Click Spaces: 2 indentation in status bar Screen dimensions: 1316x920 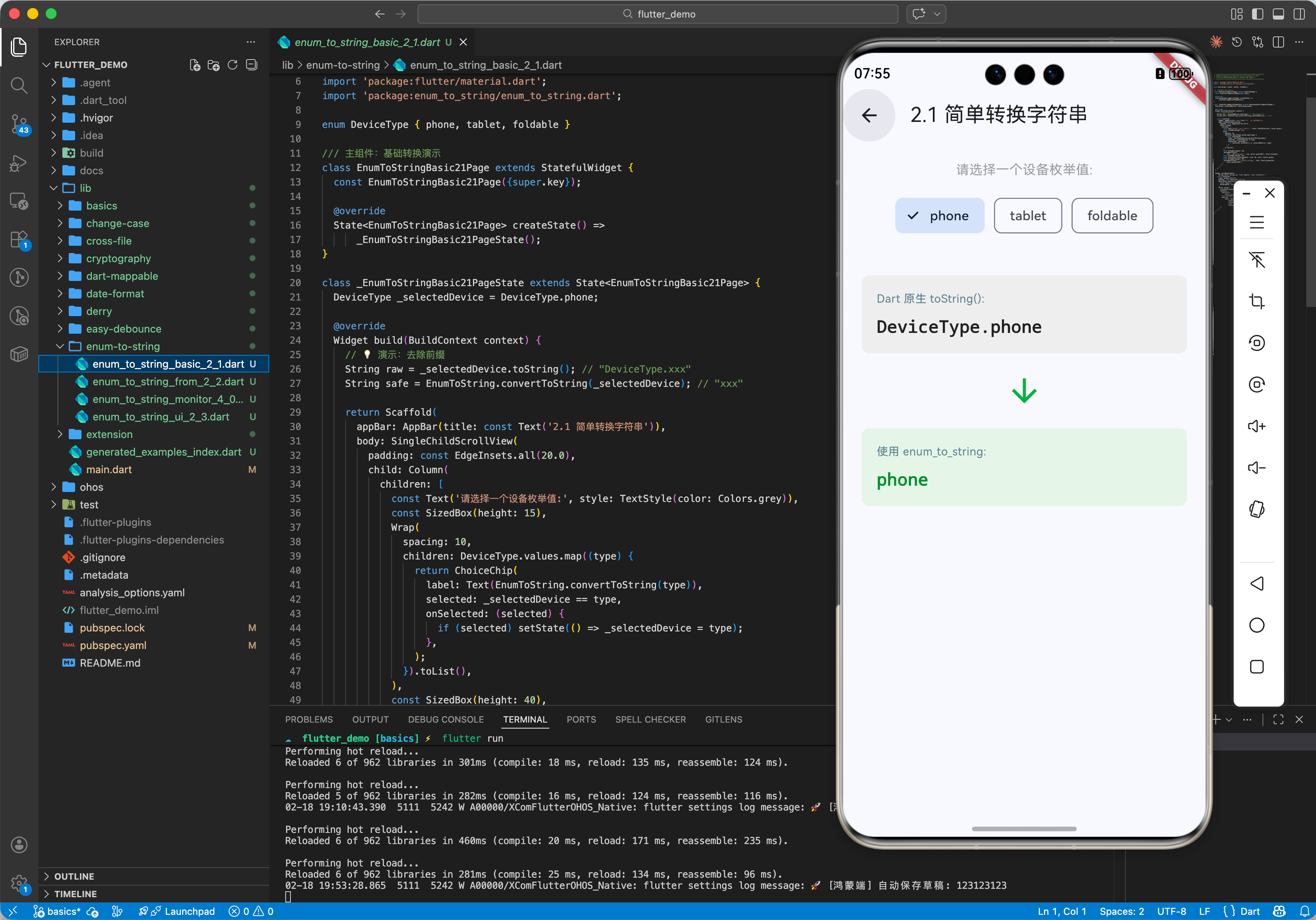[x=1121, y=911]
